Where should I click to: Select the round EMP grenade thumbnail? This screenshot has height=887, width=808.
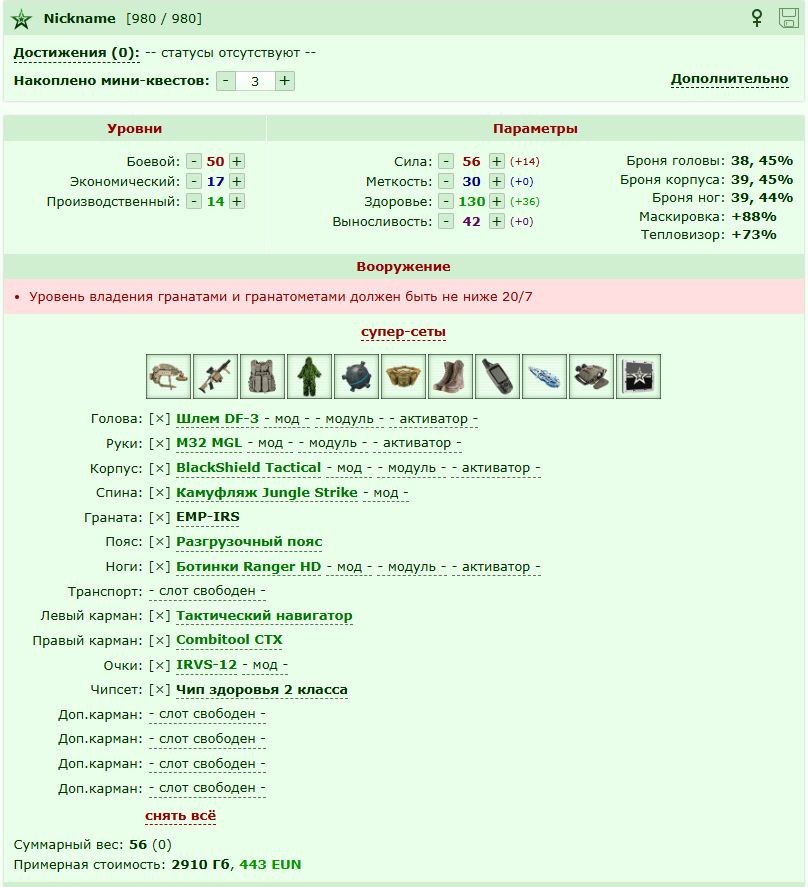[356, 376]
